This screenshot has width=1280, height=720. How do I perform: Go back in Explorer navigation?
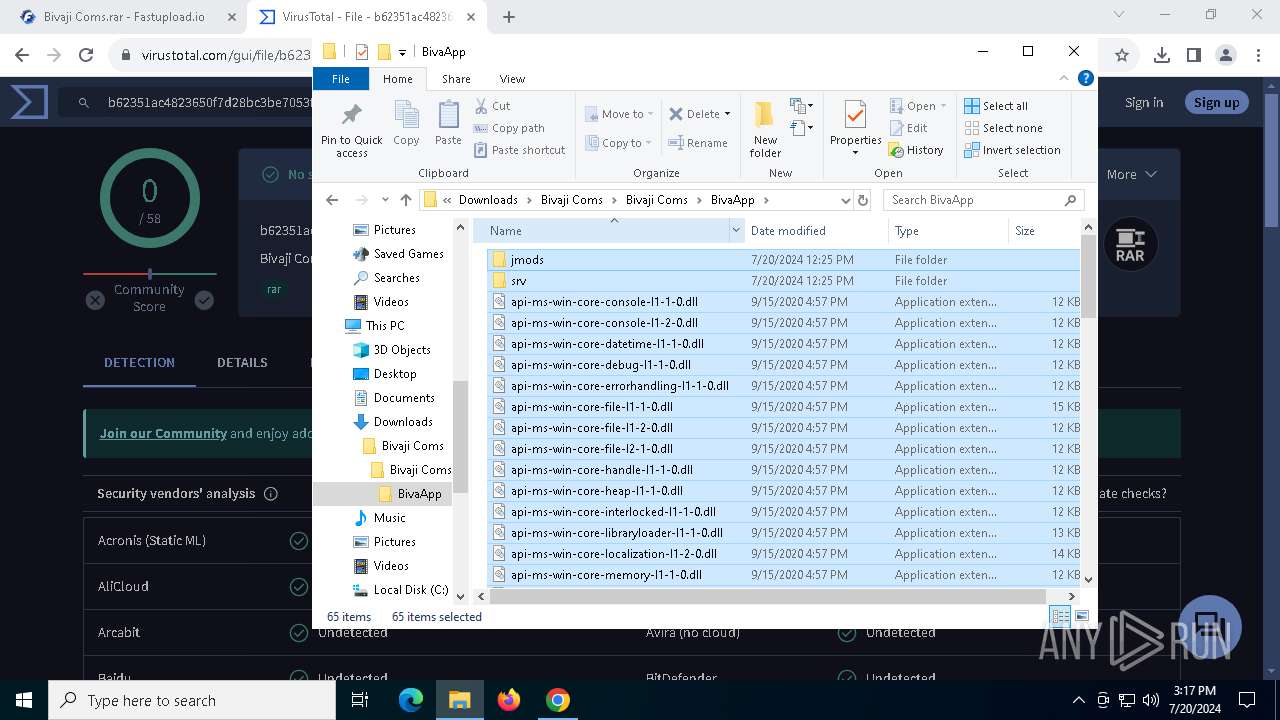(332, 200)
